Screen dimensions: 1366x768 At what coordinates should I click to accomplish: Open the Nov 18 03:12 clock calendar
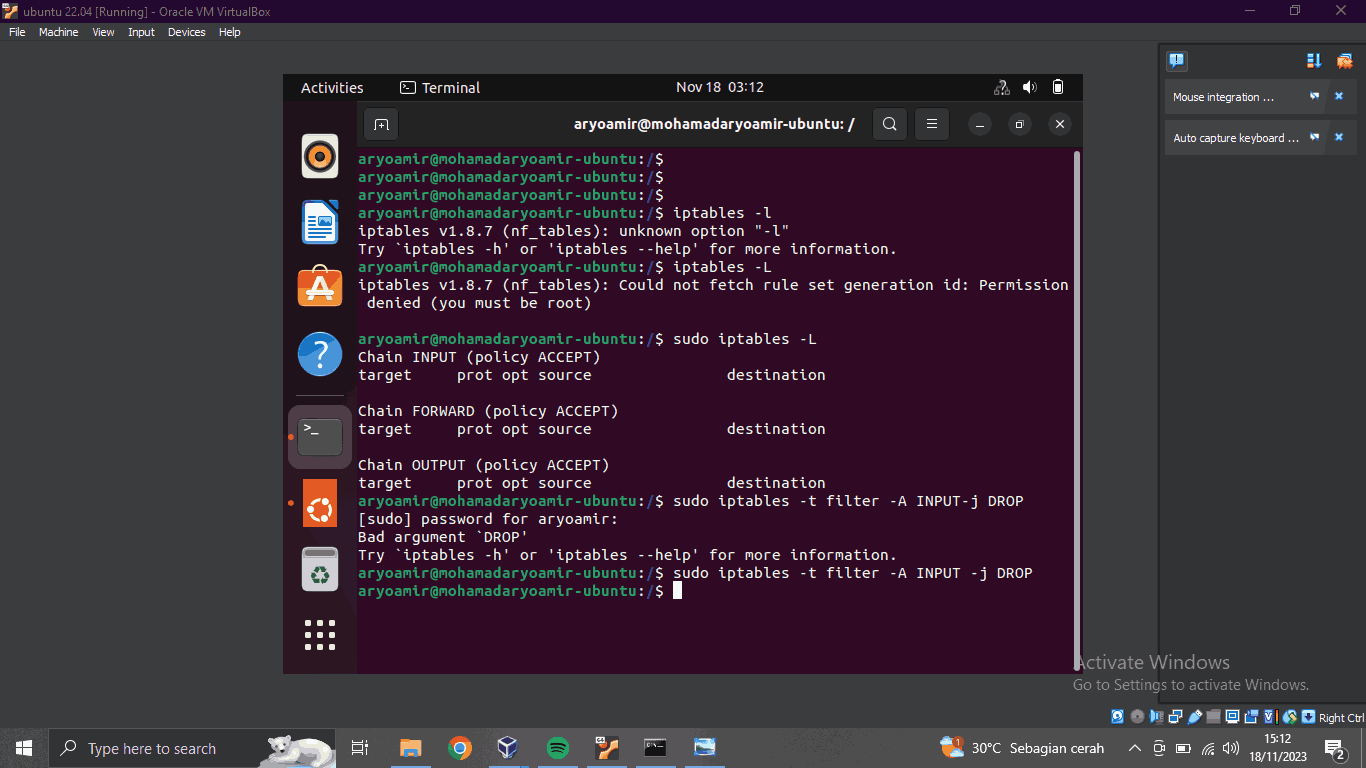tap(720, 87)
